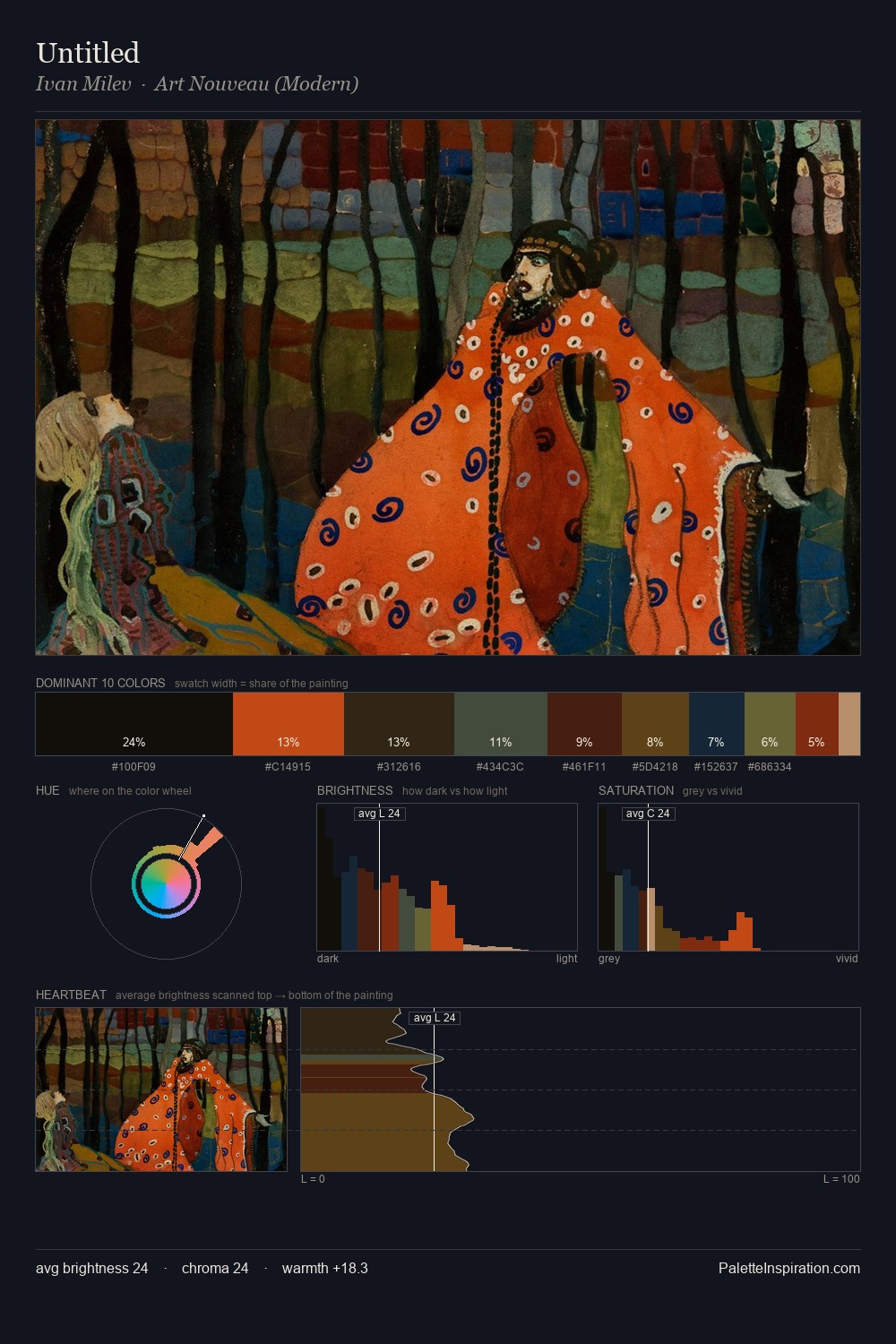Click the hex code #152637
Viewport: 896px width, 1344px height.
[x=716, y=767]
